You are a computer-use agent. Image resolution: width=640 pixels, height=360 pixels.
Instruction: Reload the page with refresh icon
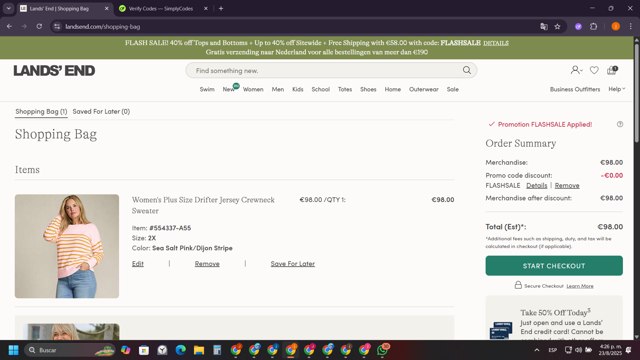[x=39, y=27]
